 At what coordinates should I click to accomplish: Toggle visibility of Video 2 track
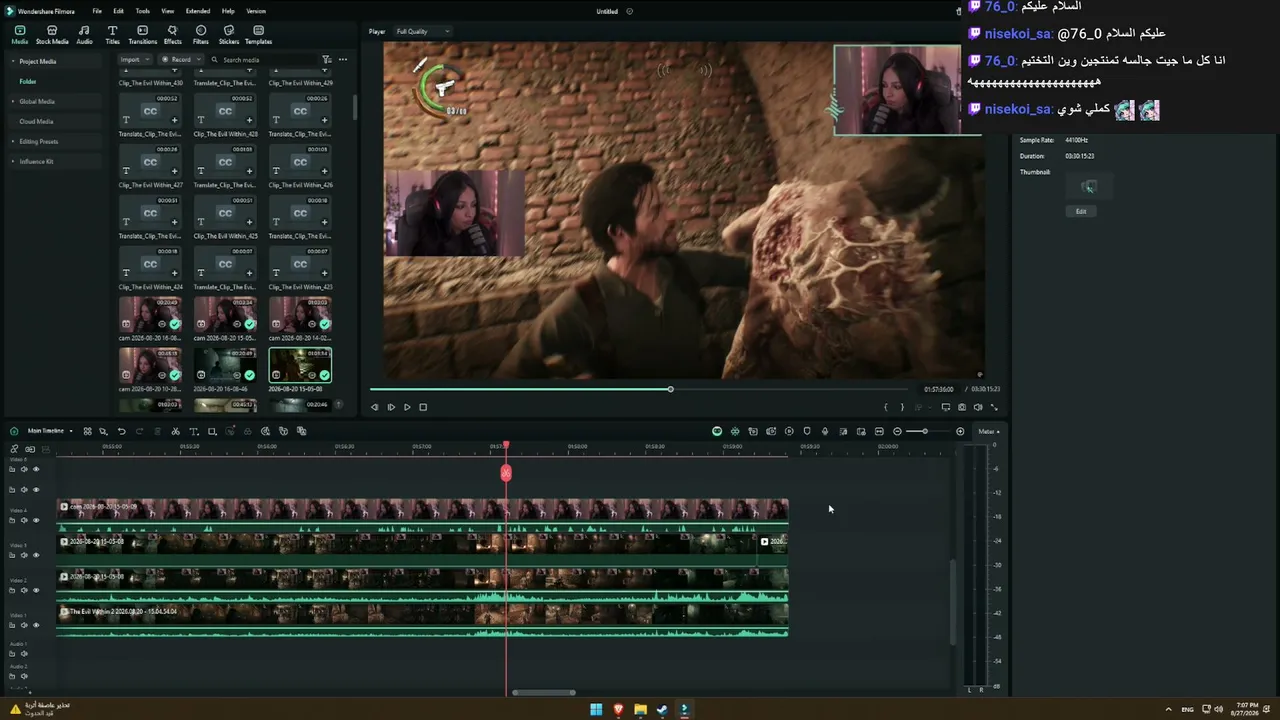[x=36, y=590]
